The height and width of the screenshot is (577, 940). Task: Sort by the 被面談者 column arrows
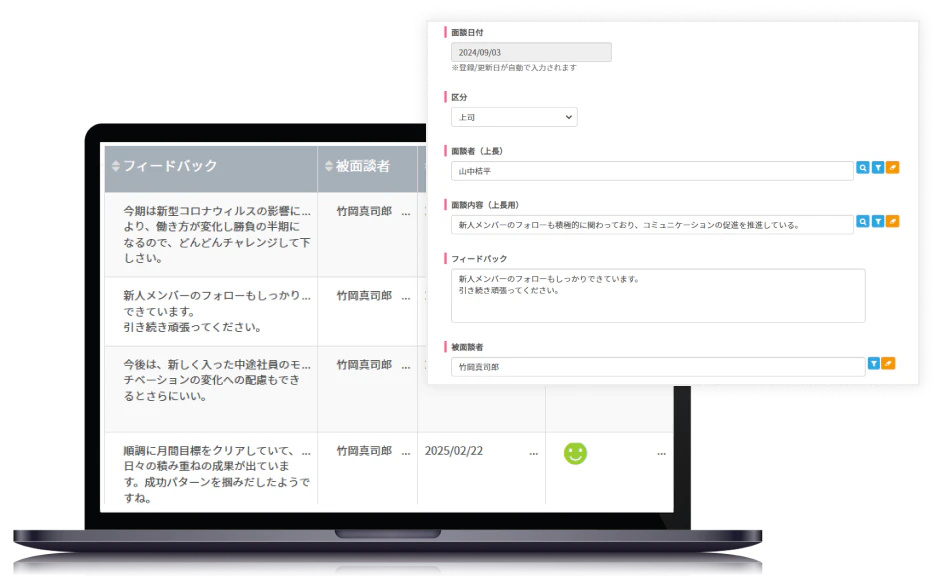329,166
